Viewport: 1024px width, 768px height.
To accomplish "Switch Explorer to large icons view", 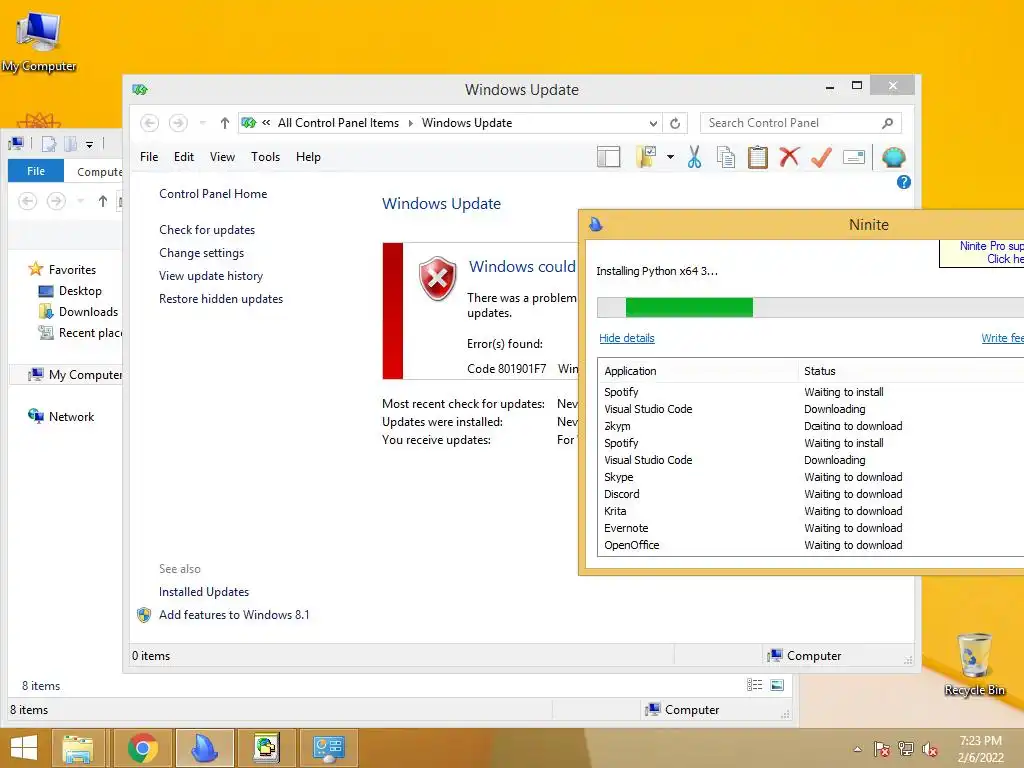I will pyautogui.click(x=777, y=684).
